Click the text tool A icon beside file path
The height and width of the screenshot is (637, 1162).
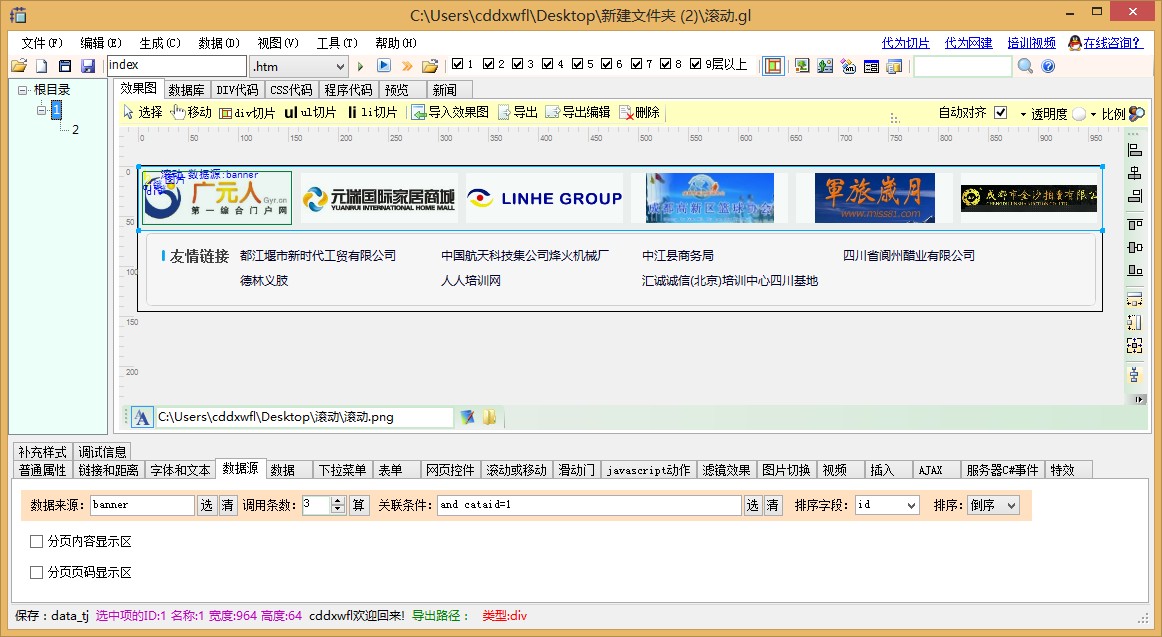142,417
